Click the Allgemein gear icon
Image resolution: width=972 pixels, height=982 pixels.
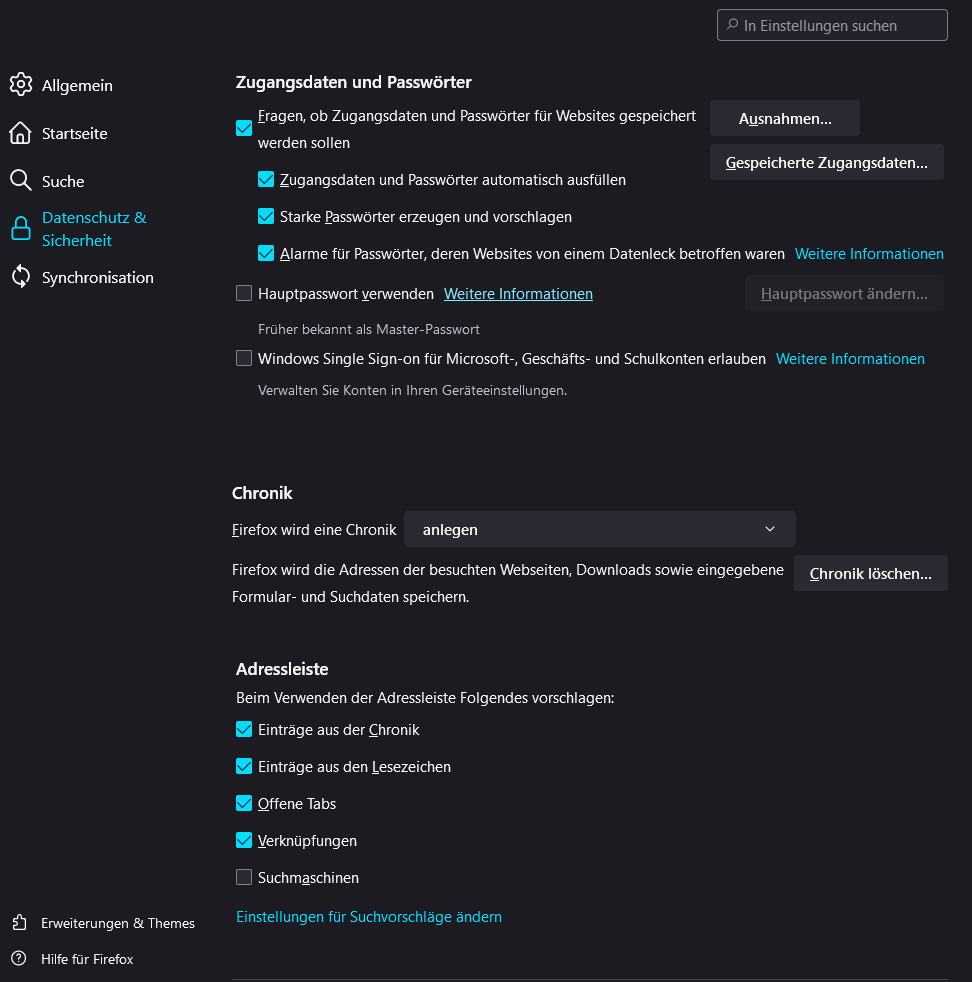tap(21, 85)
